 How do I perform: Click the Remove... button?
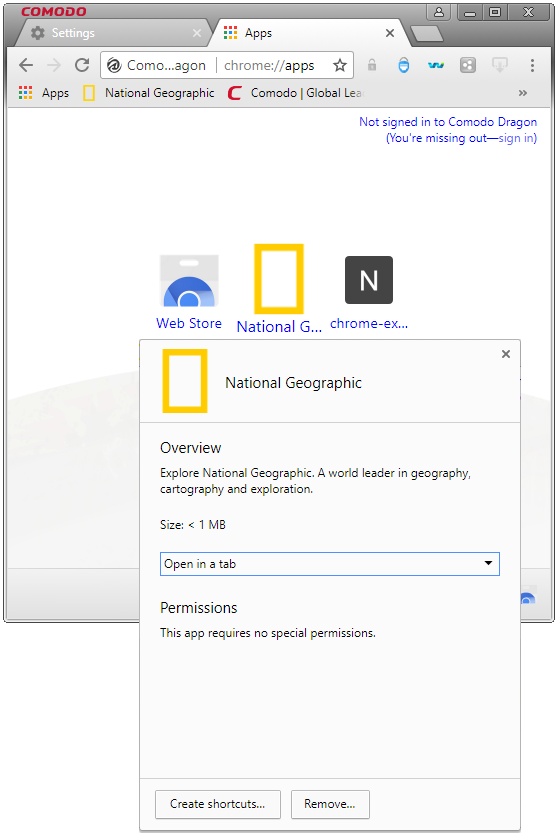(330, 804)
